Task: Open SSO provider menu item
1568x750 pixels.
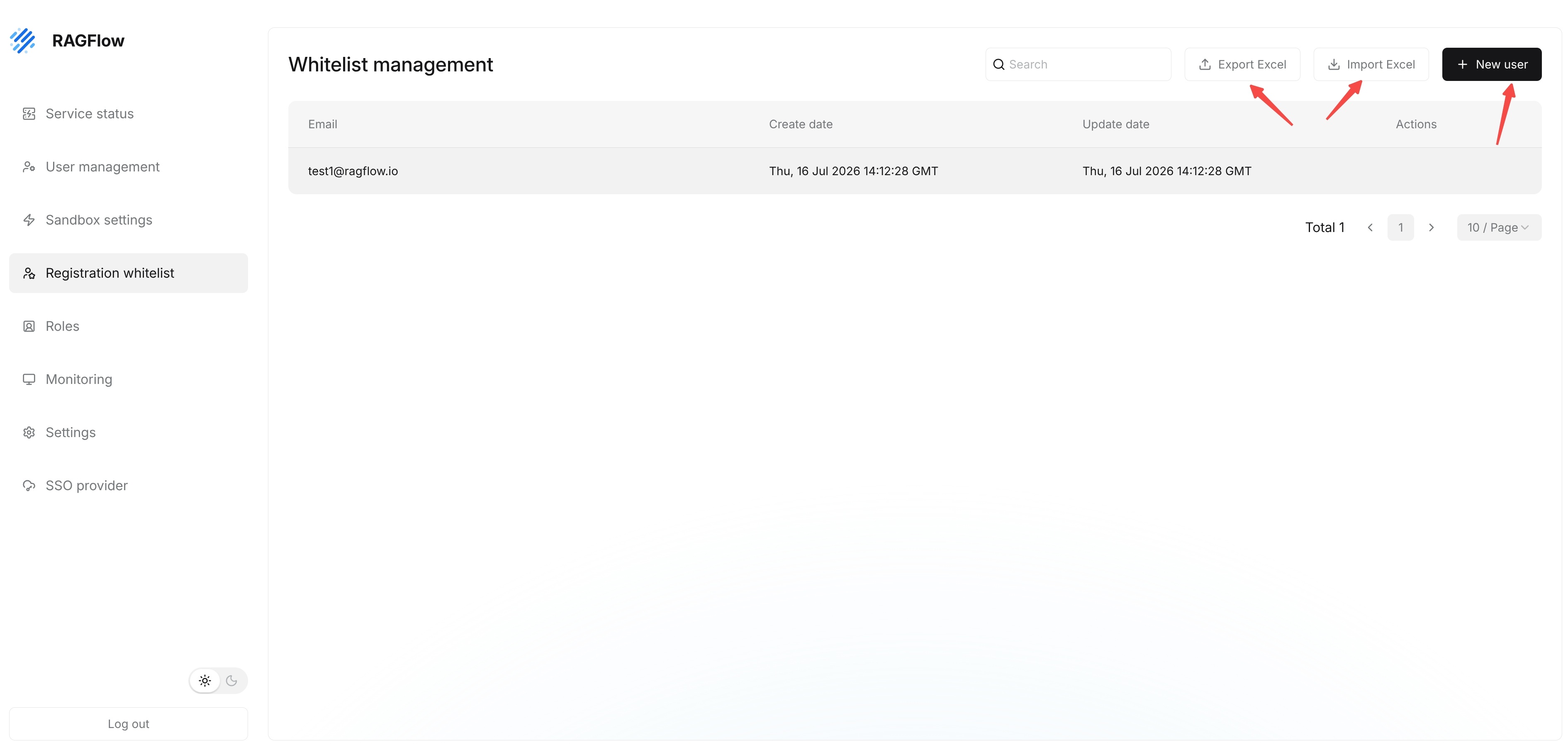Action: [x=129, y=486]
